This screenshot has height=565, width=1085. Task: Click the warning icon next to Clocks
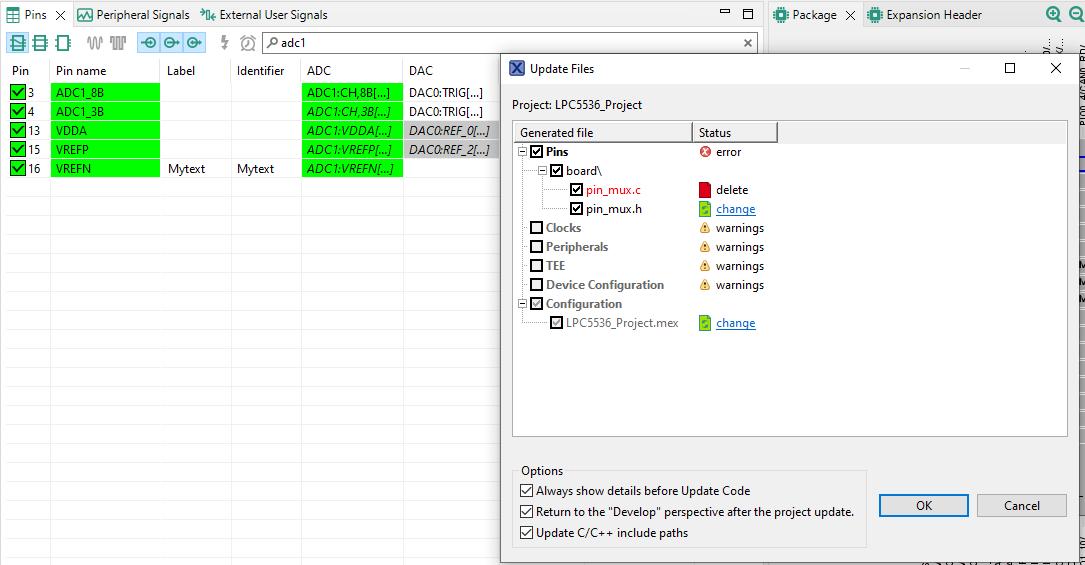[x=705, y=228]
